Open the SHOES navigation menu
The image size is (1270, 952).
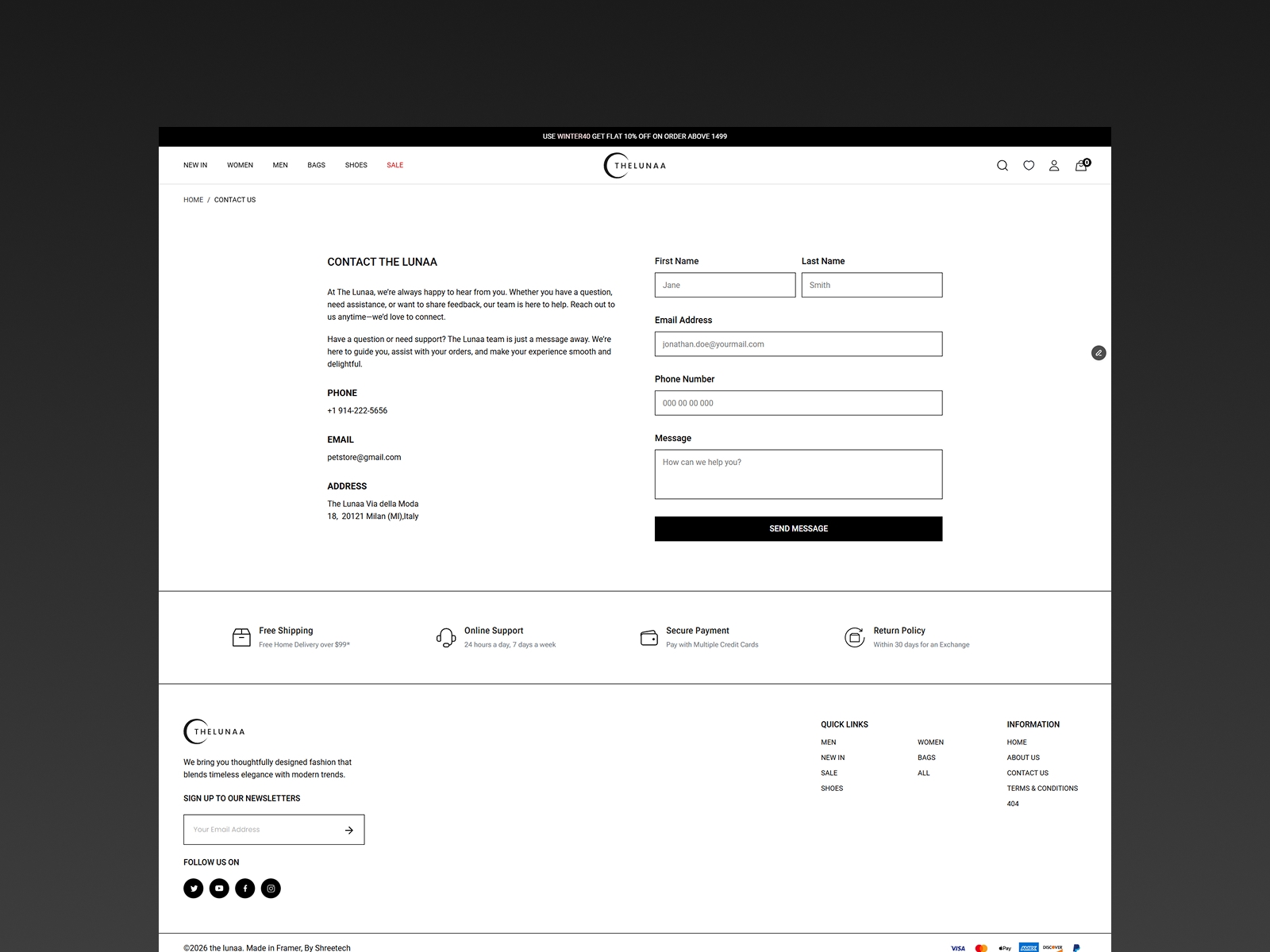tap(356, 165)
